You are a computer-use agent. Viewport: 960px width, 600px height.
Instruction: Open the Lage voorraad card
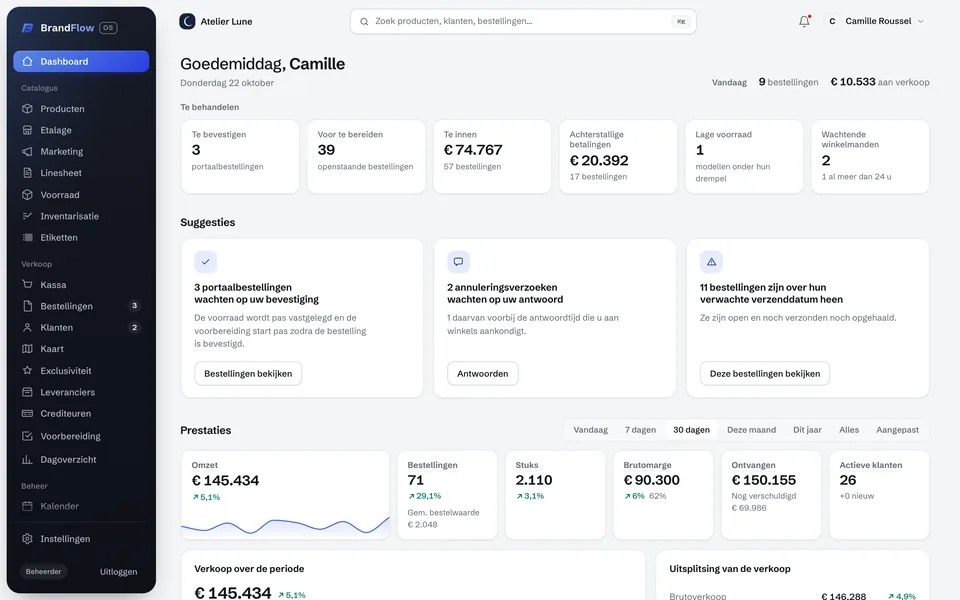(x=744, y=157)
